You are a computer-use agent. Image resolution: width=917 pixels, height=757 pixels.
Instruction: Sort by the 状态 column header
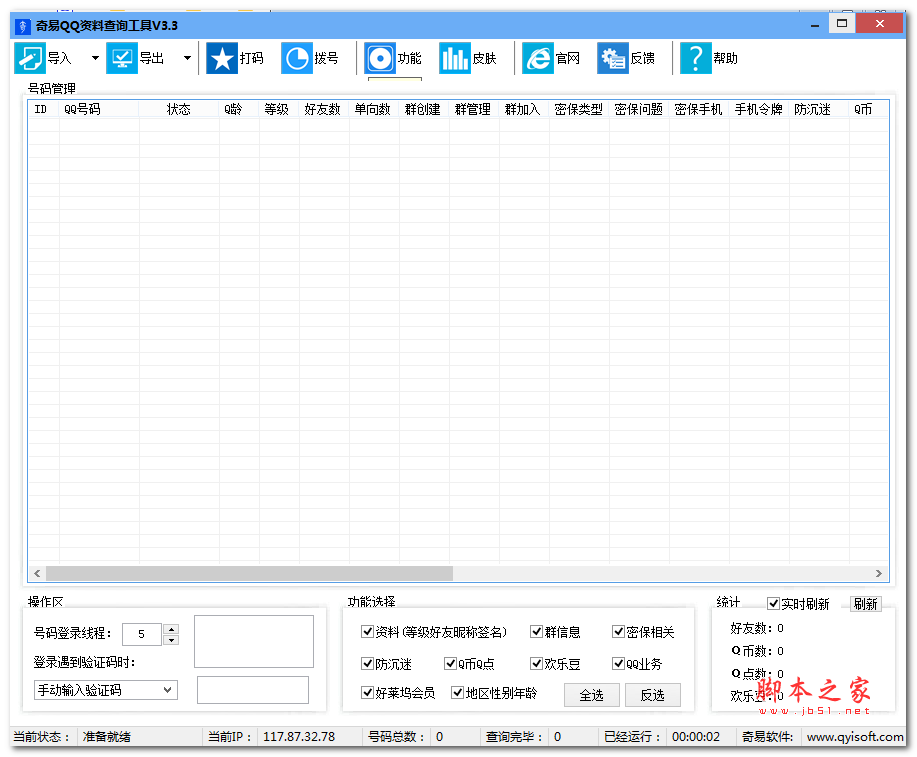point(179,109)
